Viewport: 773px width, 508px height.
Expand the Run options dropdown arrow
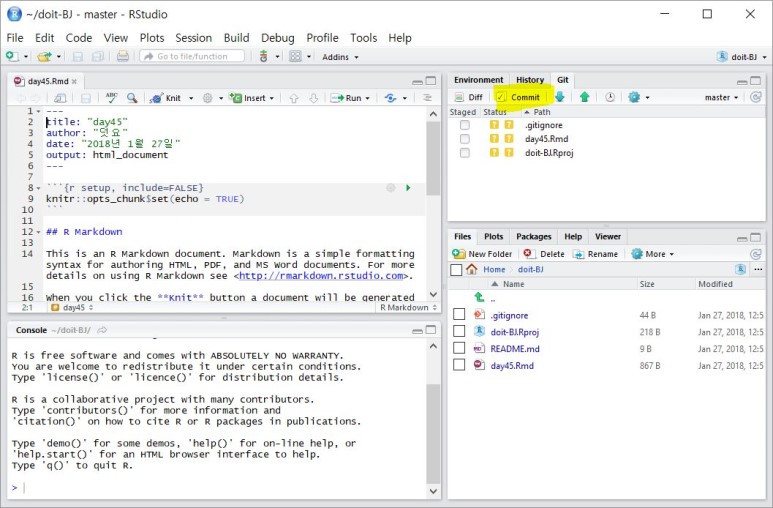pyautogui.click(x=368, y=98)
